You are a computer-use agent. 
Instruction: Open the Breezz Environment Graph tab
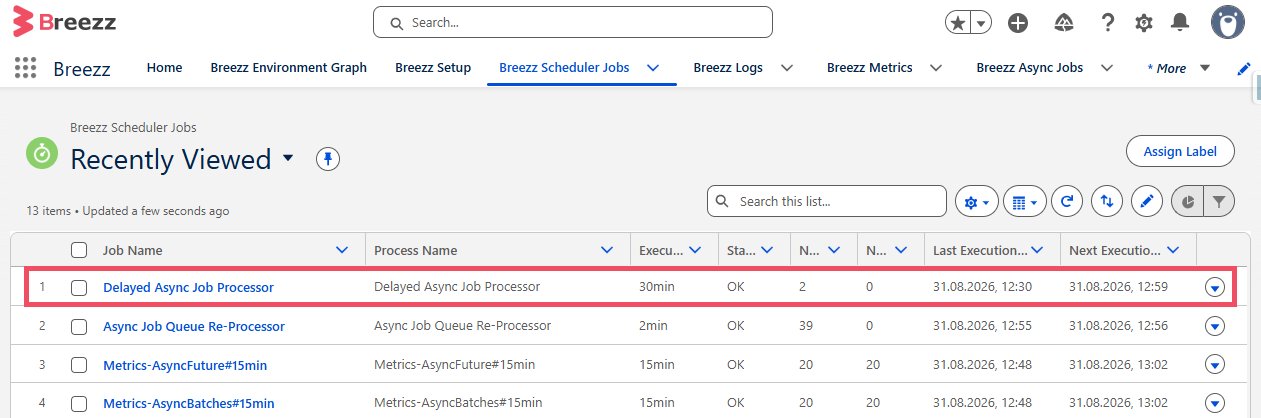[288, 68]
